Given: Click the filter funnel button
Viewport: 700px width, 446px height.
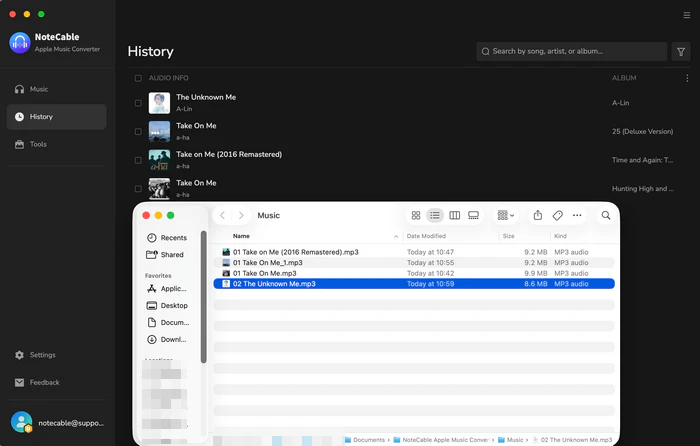Looking at the screenshot, I should click(681, 52).
